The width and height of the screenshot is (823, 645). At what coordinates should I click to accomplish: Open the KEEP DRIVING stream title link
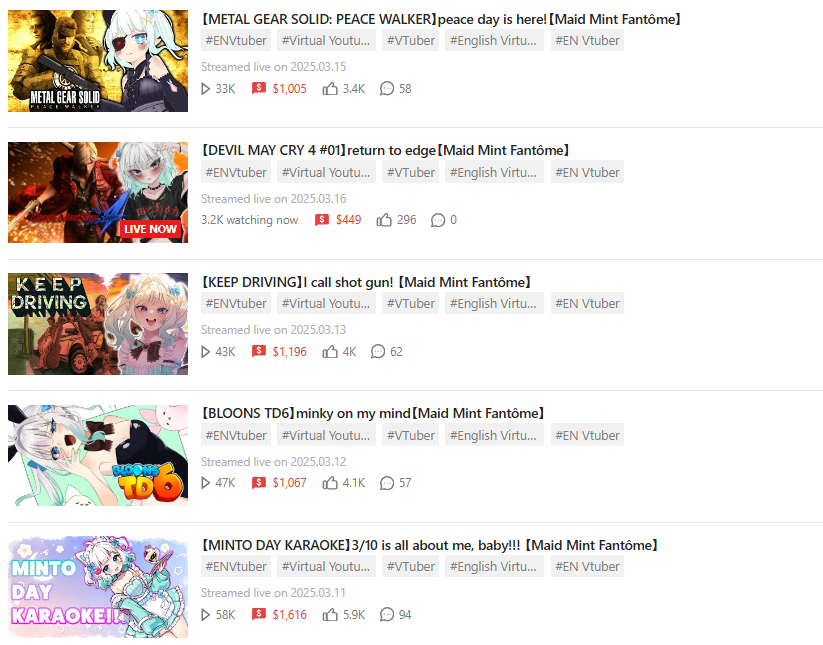tap(366, 282)
